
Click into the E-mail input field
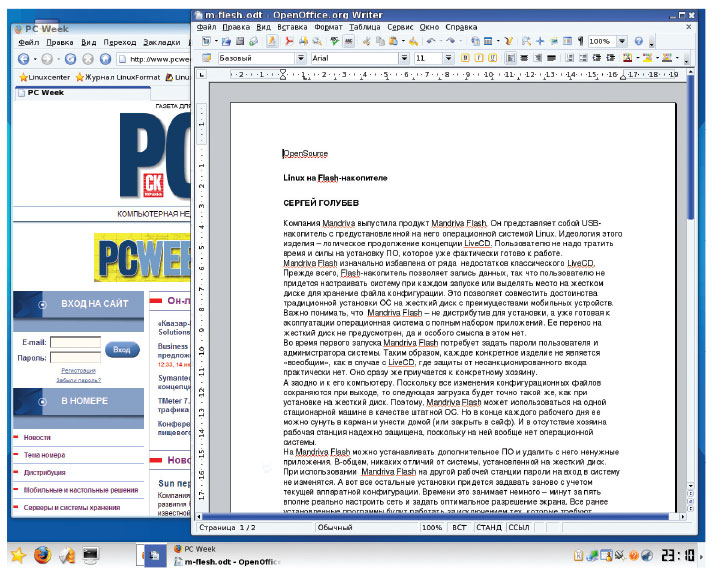[x=76, y=341]
